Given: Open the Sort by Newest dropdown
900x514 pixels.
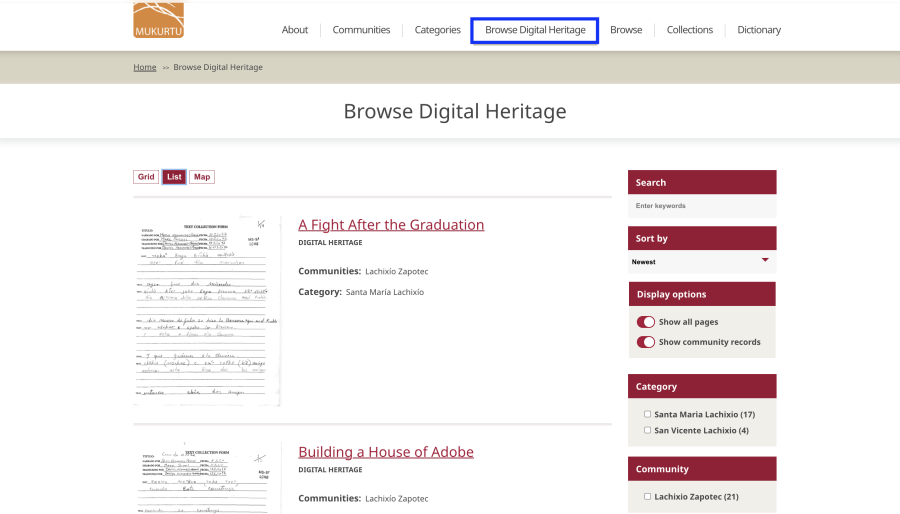Looking at the screenshot, I should click(702, 262).
